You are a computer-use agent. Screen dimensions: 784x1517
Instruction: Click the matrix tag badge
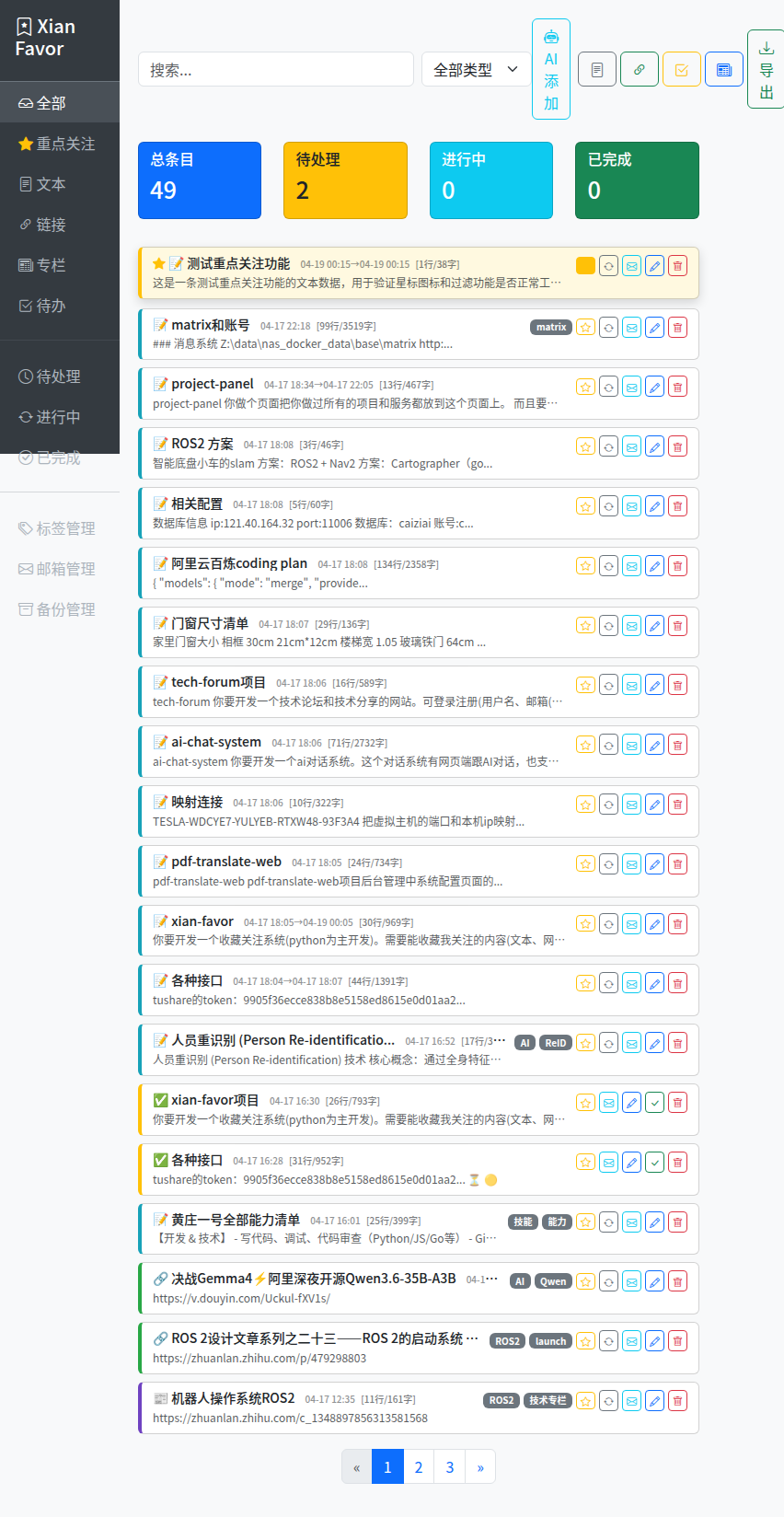[551, 327]
